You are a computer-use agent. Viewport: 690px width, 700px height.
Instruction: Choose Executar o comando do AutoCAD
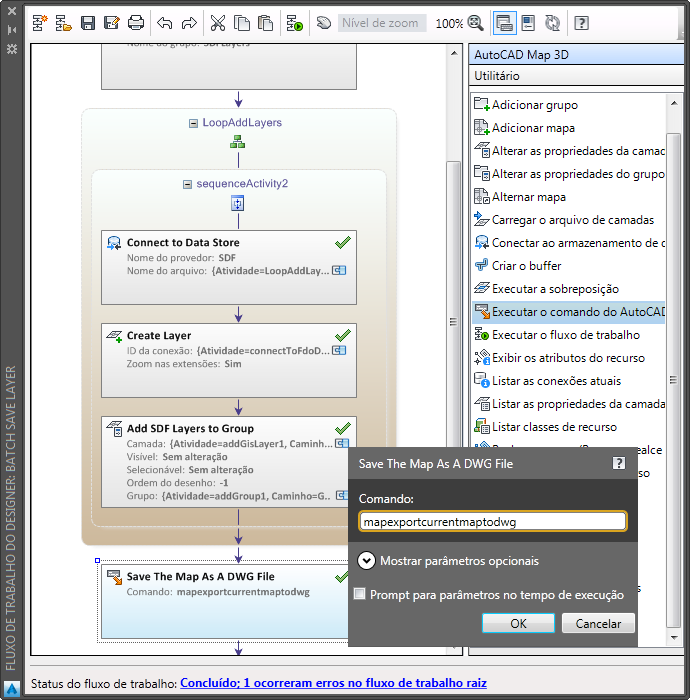(x=569, y=312)
